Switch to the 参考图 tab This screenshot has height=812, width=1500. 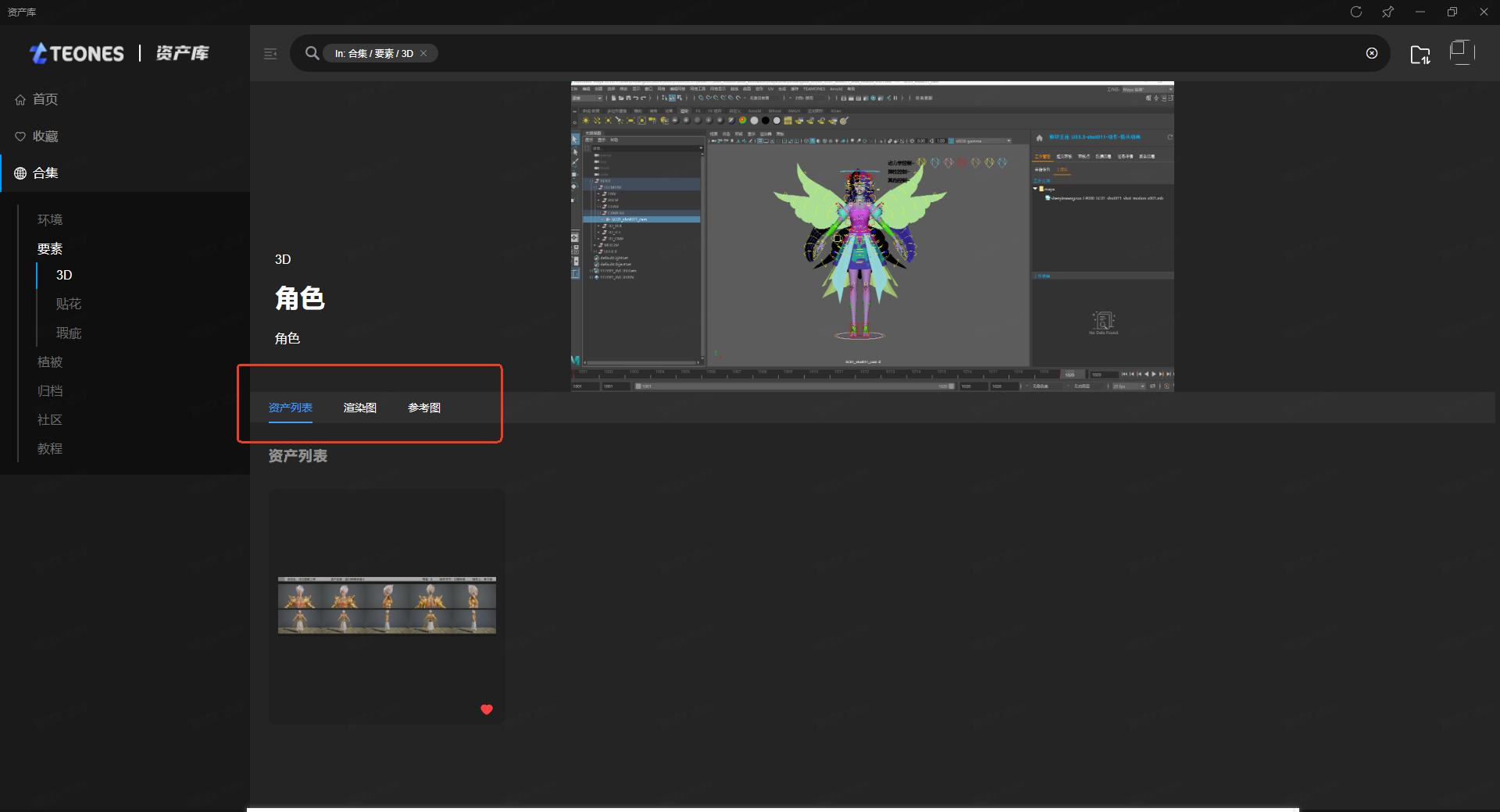click(424, 408)
